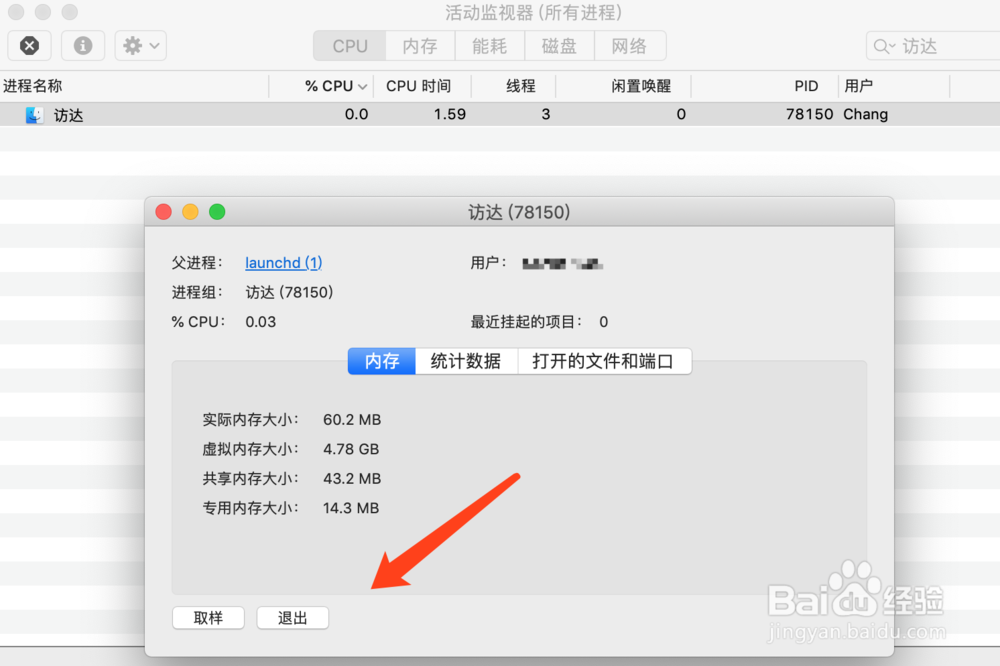The height and width of the screenshot is (666, 1000).
Task: Open the launchd (1) parent process link
Action: click(283, 262)
